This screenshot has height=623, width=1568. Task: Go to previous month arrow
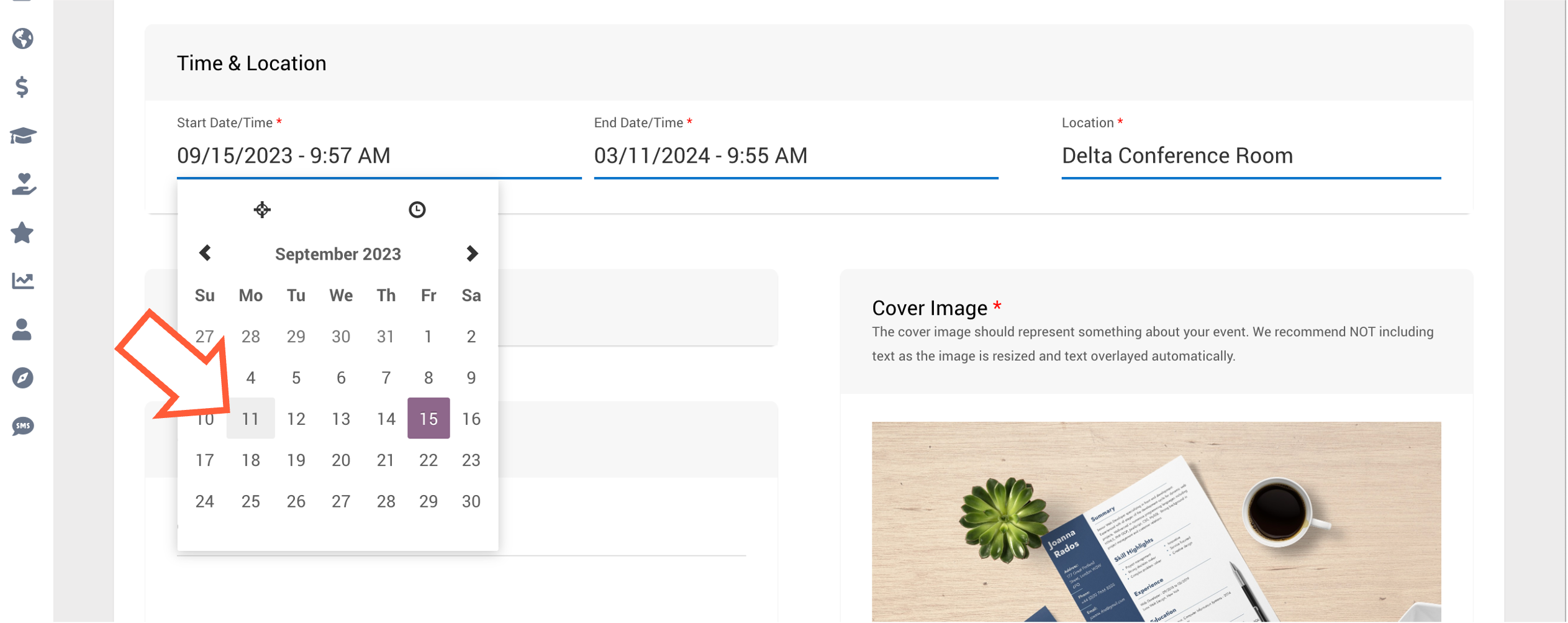point(205,253)
